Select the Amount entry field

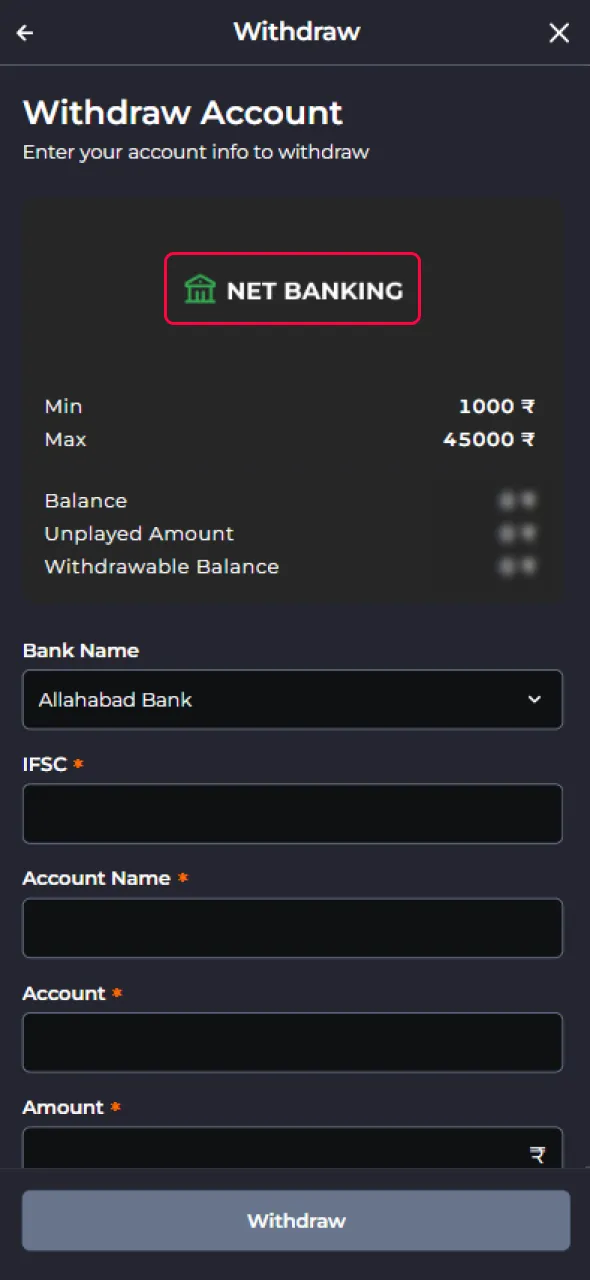click(x=280, y=1150)
